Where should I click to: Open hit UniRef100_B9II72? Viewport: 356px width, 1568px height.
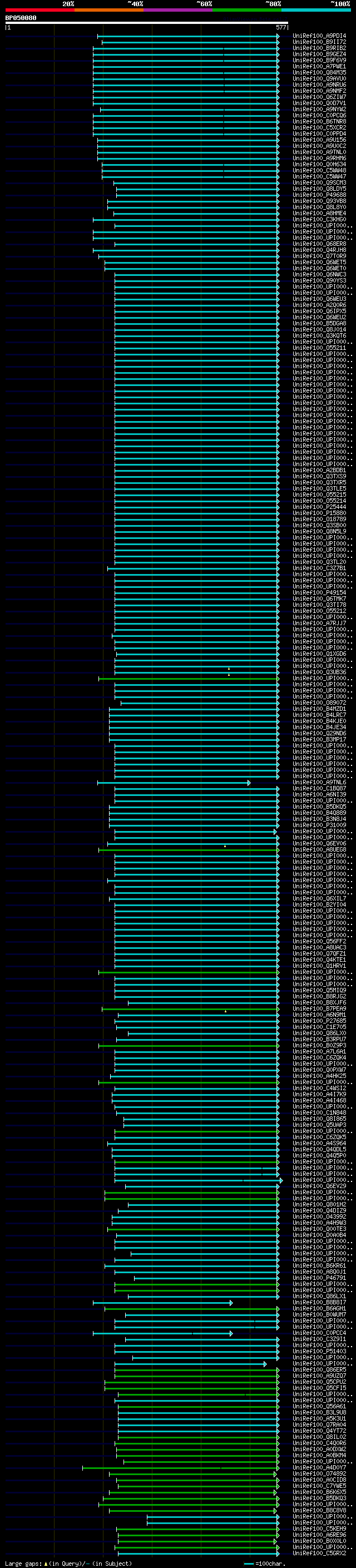(319, 42)
